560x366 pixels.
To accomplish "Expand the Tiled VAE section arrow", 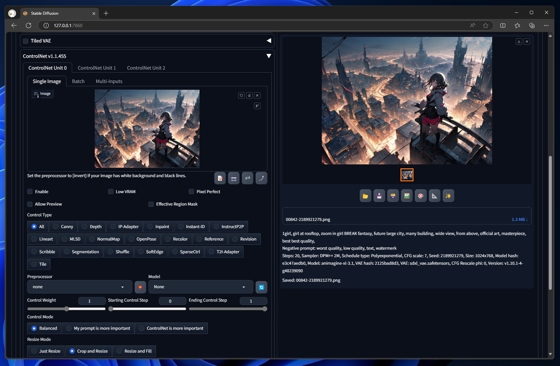I will 269,41.
